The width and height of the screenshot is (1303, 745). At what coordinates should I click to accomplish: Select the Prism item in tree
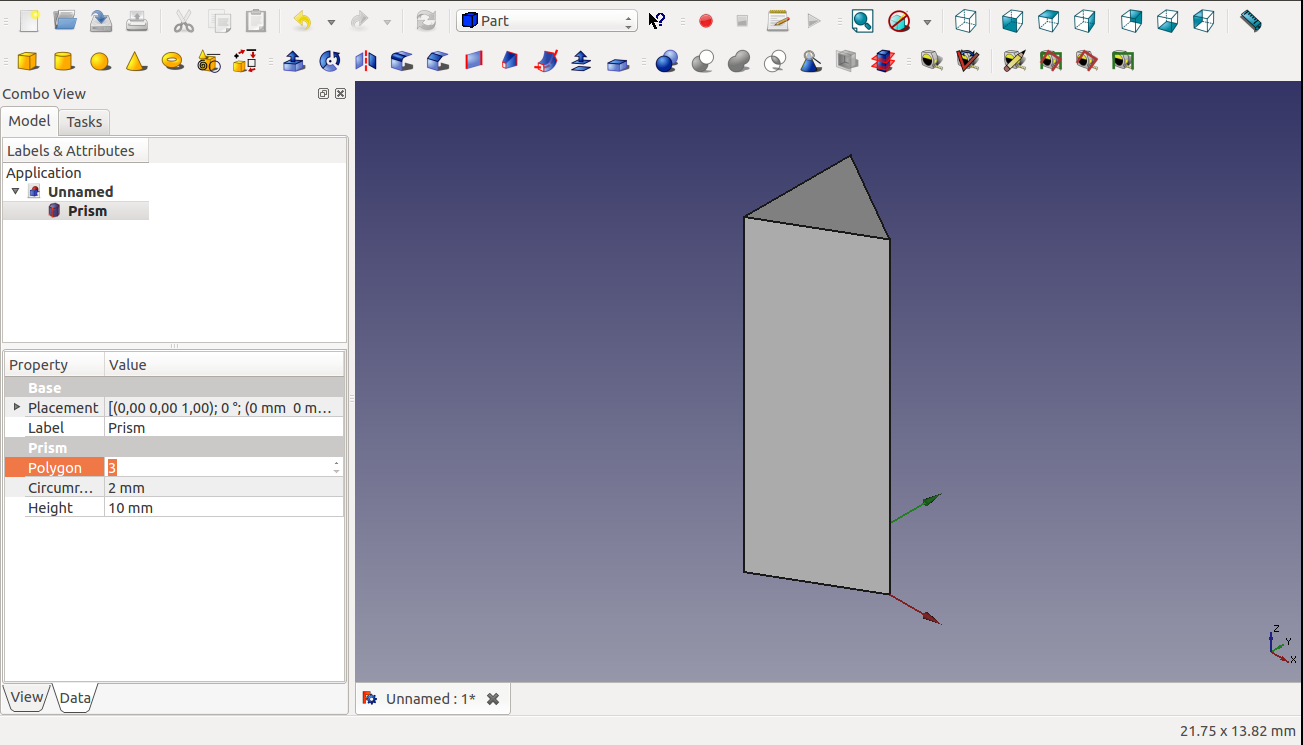tap(87, 211)
